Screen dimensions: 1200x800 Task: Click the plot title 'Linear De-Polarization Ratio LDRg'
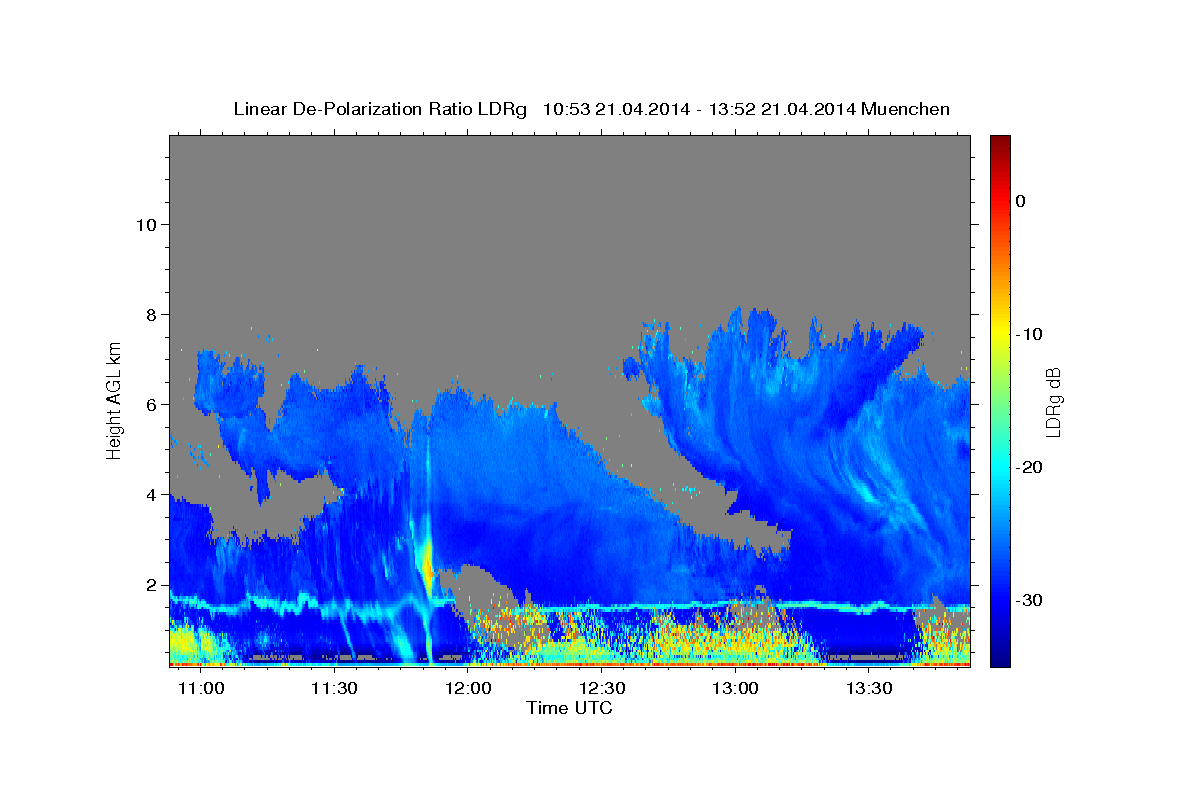click(x=380, y=109)
